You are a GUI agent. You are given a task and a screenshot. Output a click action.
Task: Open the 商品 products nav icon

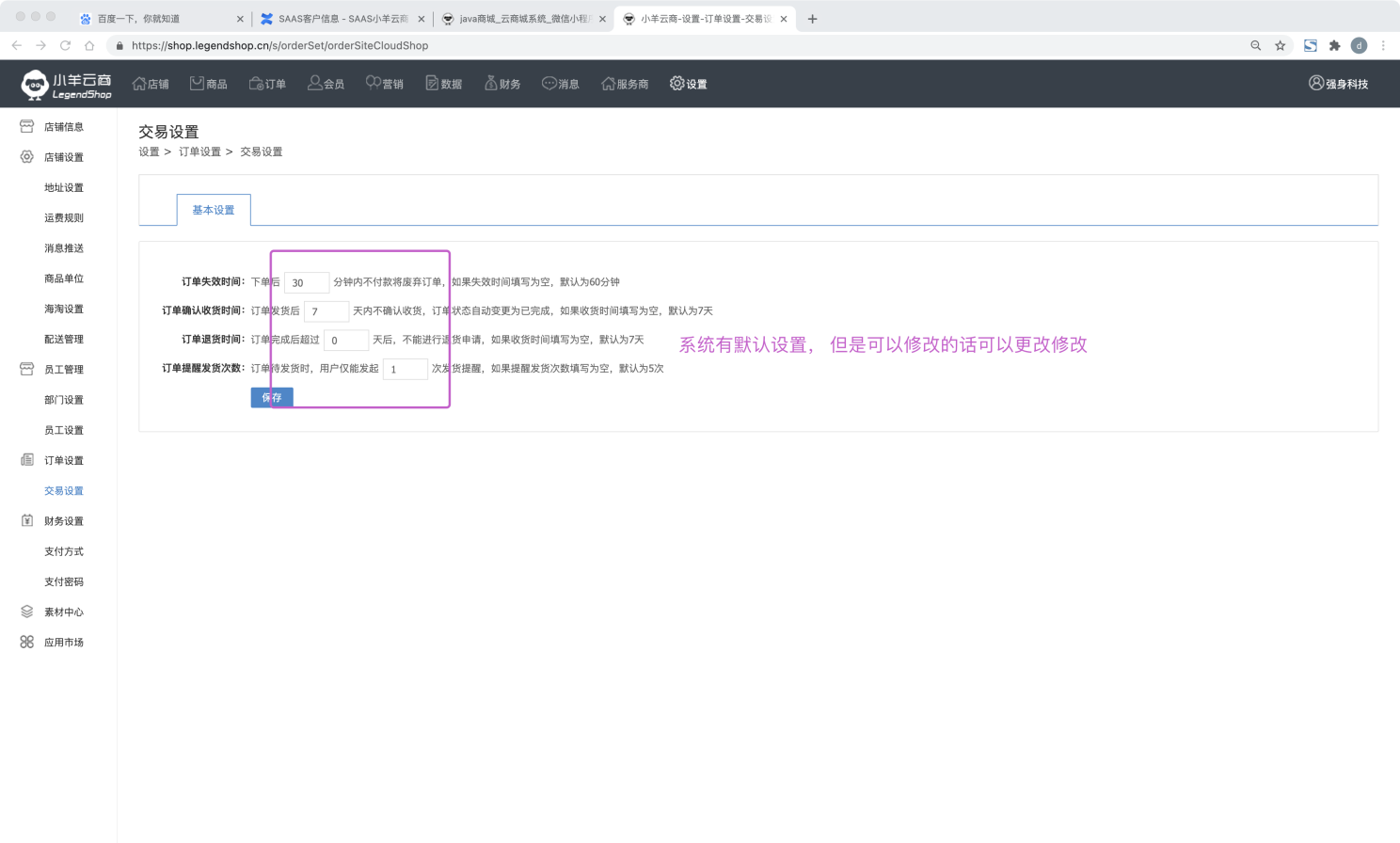coord(198,84)
